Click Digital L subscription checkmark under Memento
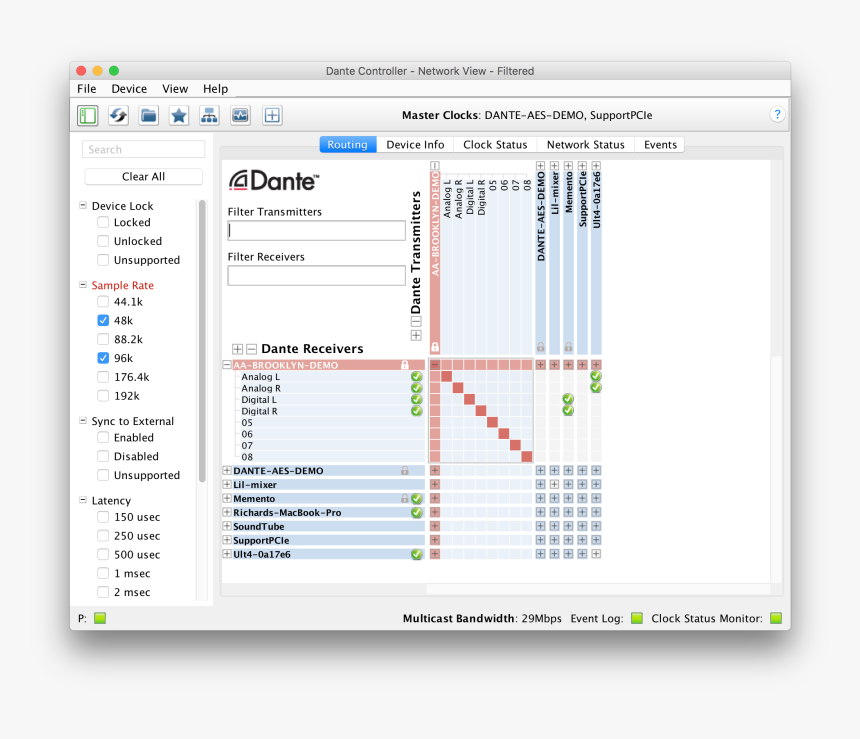The height and width of the screenshot is (739, 860). 568,399
